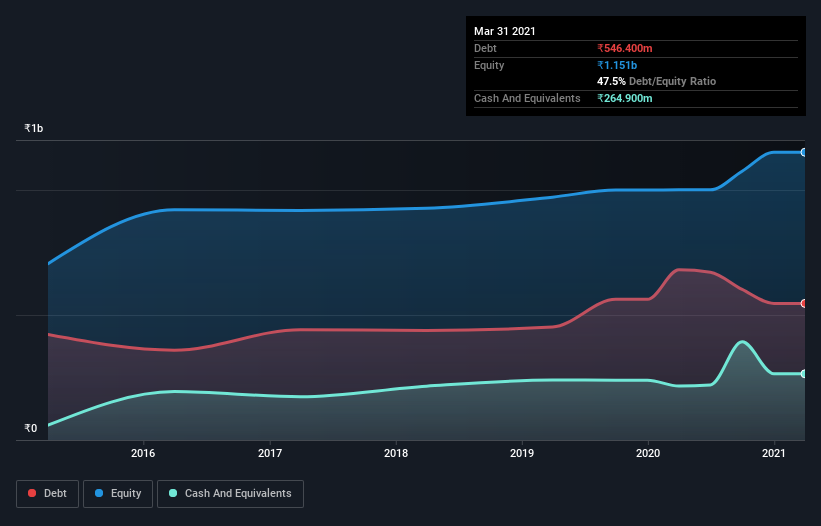Click the 47.5% Debt/Equity Ratio text
The height and width of the screenshot is (526, 821).
point(657,81)
